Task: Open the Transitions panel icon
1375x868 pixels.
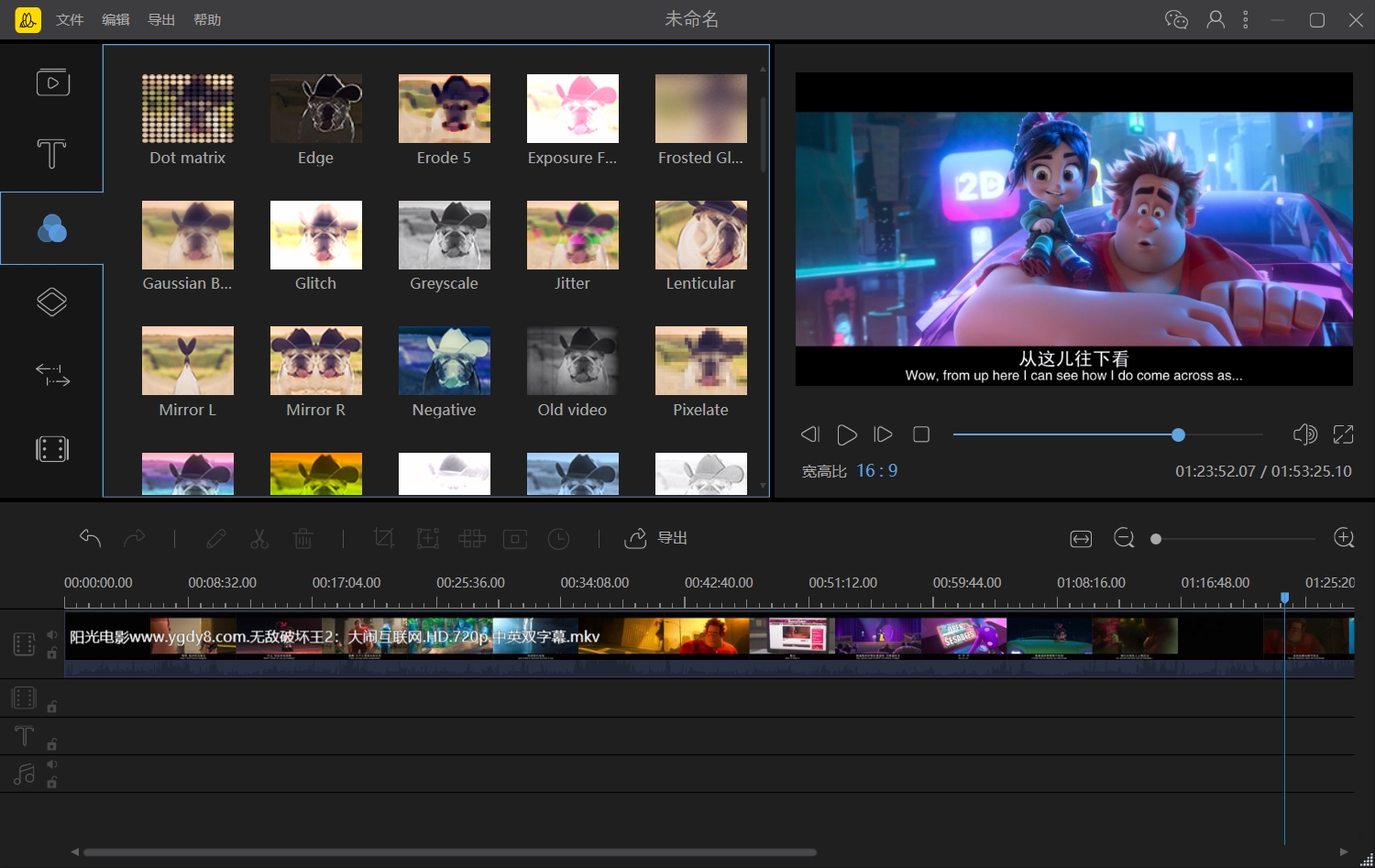Action: pos(52,375)
